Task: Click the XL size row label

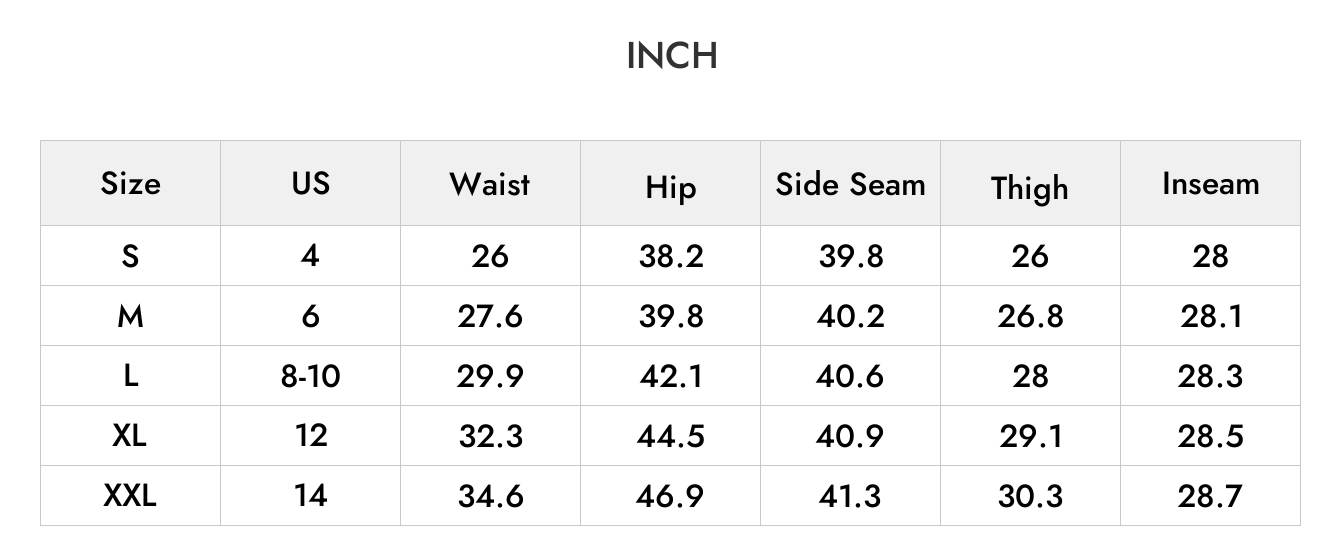Action: [x=130, y=435]
